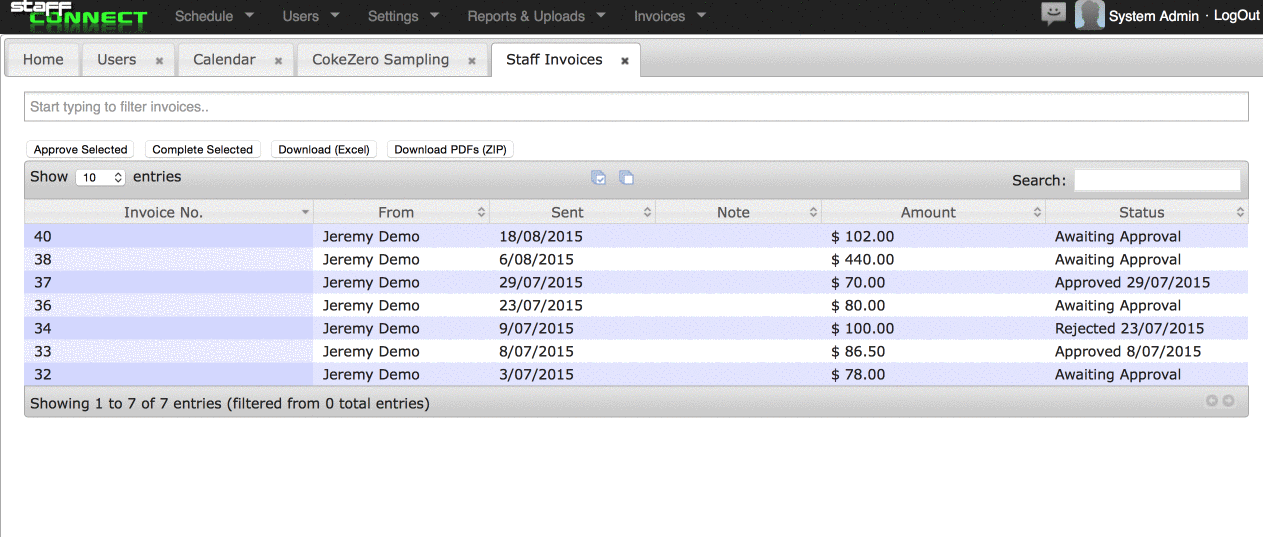Open the chat messages icon
Viewport: 1263px width, 537px height.
[1053, 14]
